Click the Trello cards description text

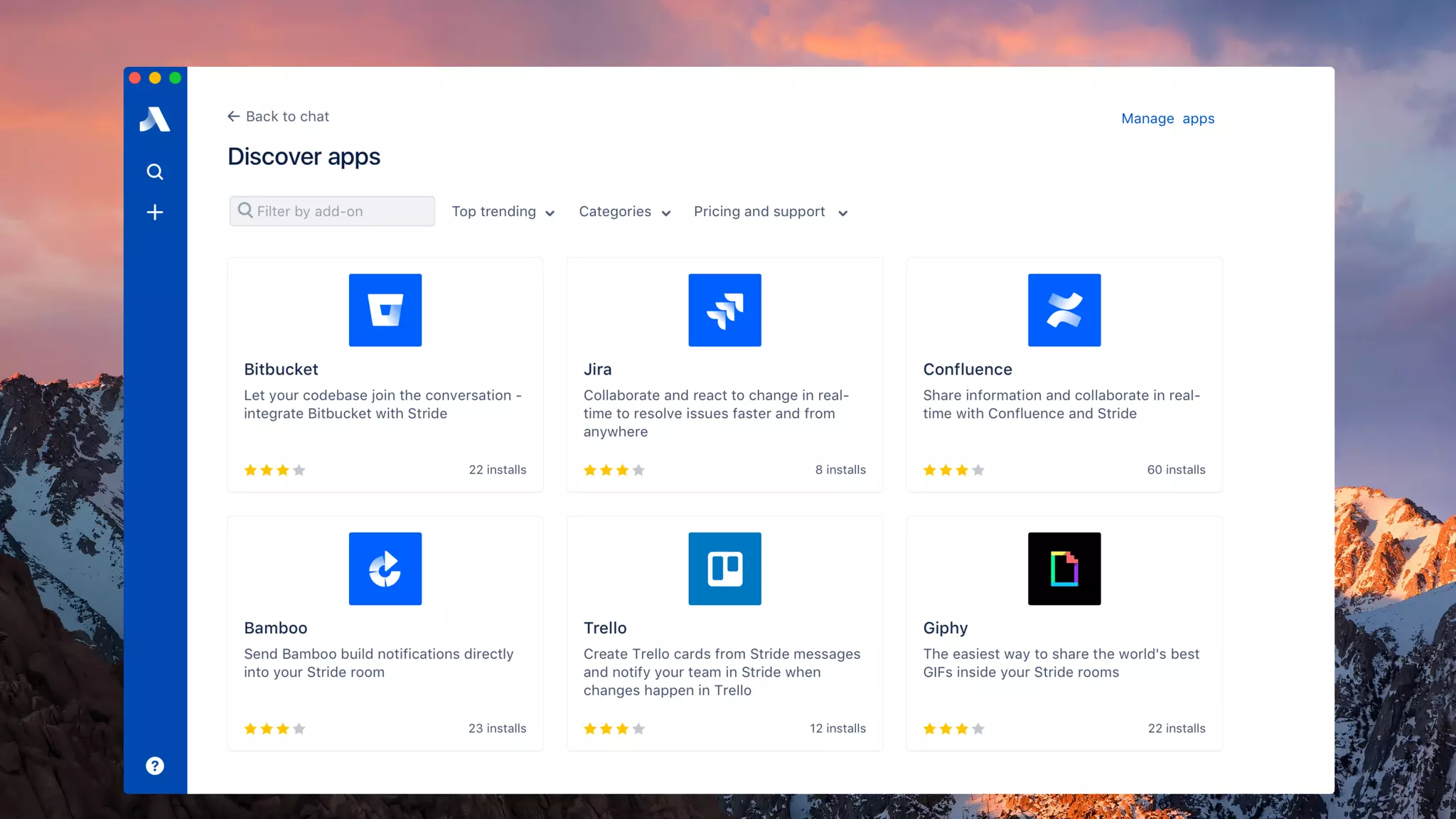pos(722,672)
